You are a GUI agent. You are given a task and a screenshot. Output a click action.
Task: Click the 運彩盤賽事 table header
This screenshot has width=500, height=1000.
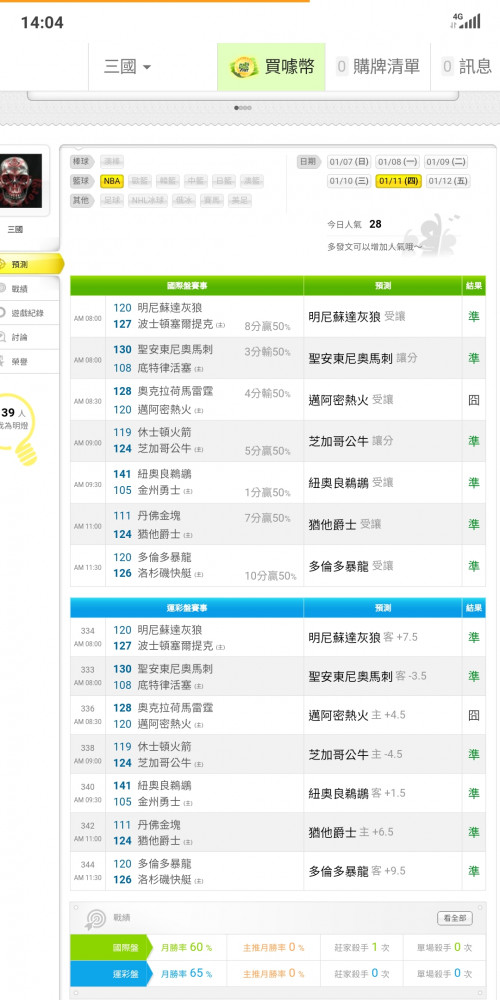(187, 608)
